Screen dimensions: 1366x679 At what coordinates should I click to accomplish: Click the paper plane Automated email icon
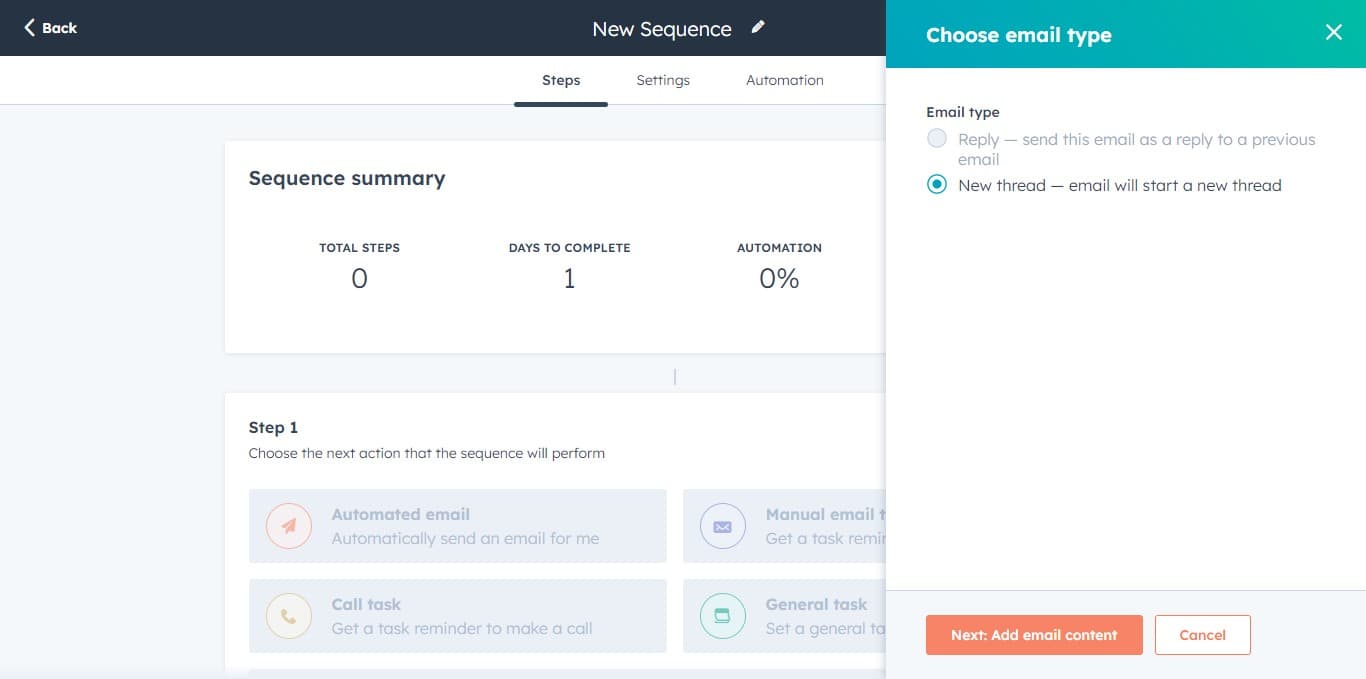pos(289,526)
